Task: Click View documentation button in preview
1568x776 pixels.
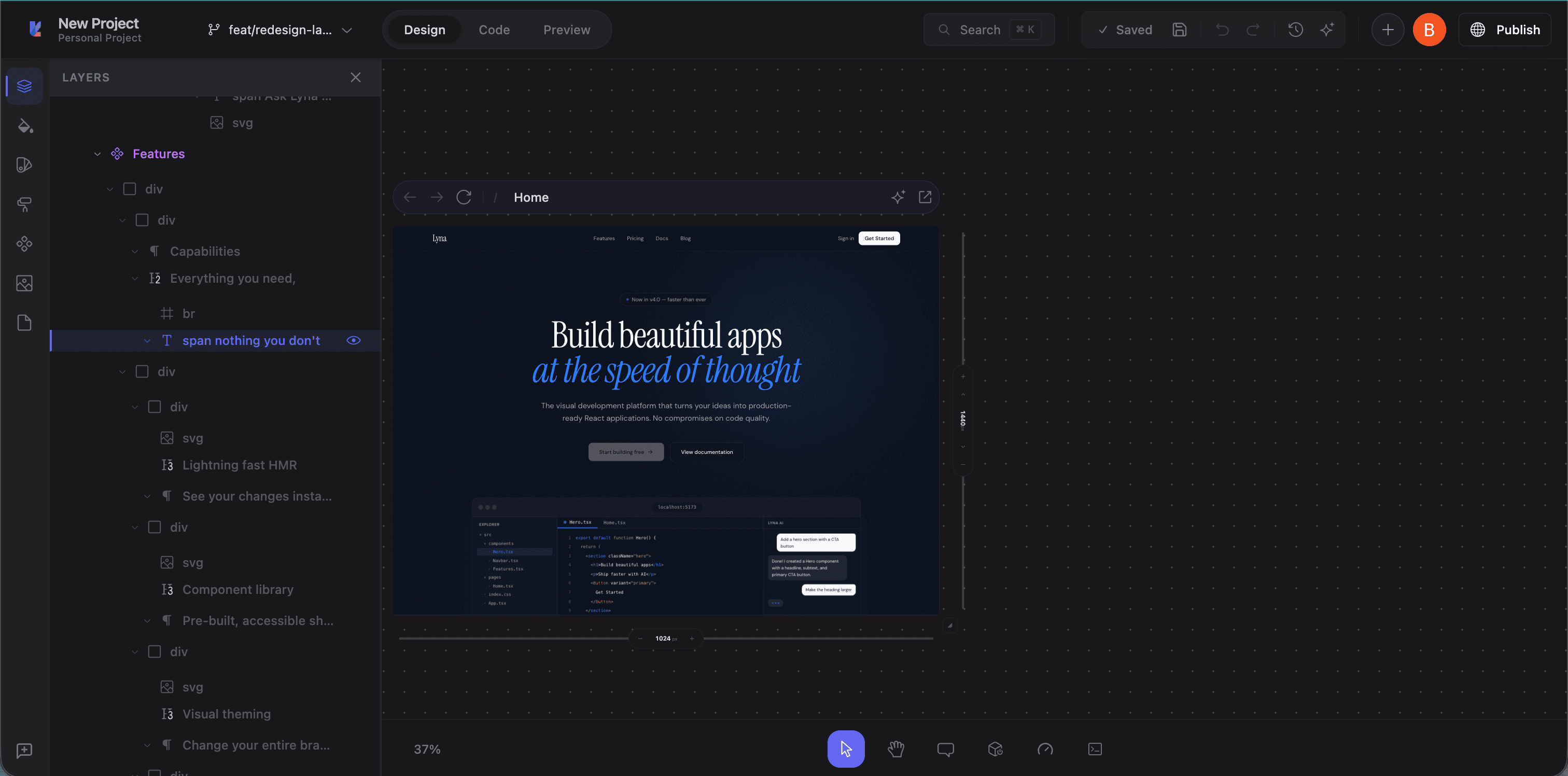Action: (x=707, y=452)
